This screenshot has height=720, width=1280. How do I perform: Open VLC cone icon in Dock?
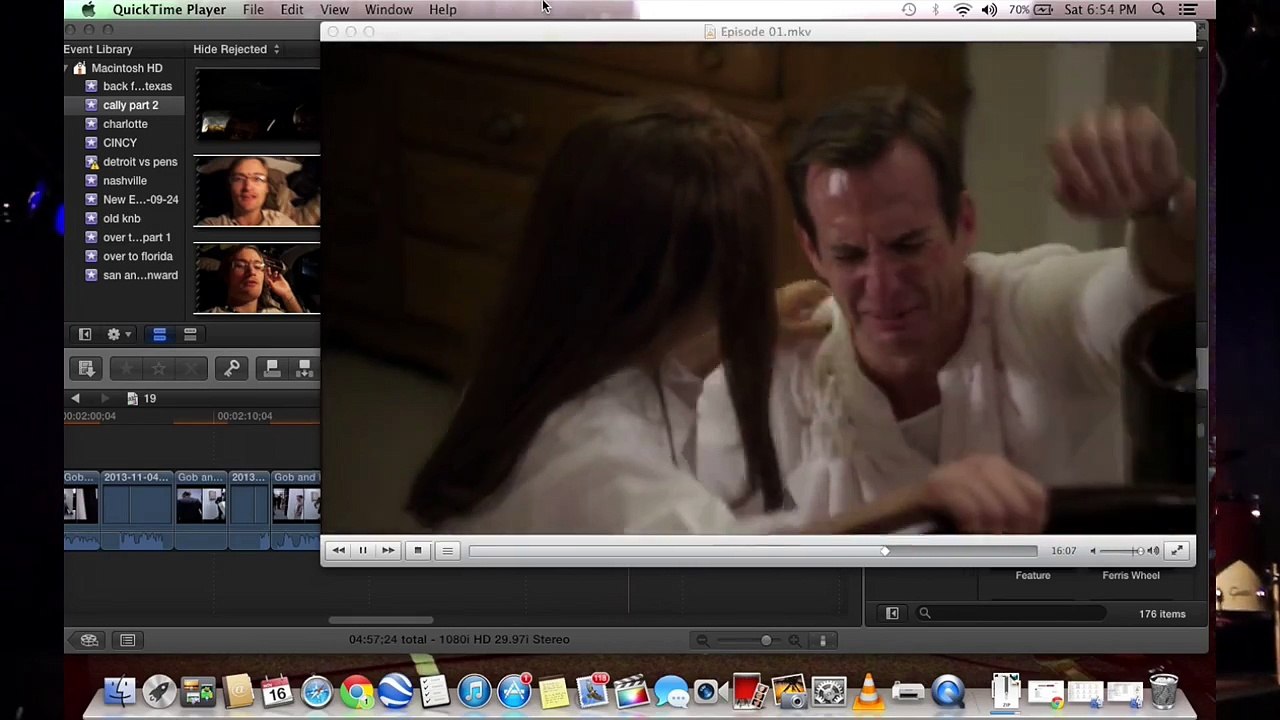click(868, 691)
